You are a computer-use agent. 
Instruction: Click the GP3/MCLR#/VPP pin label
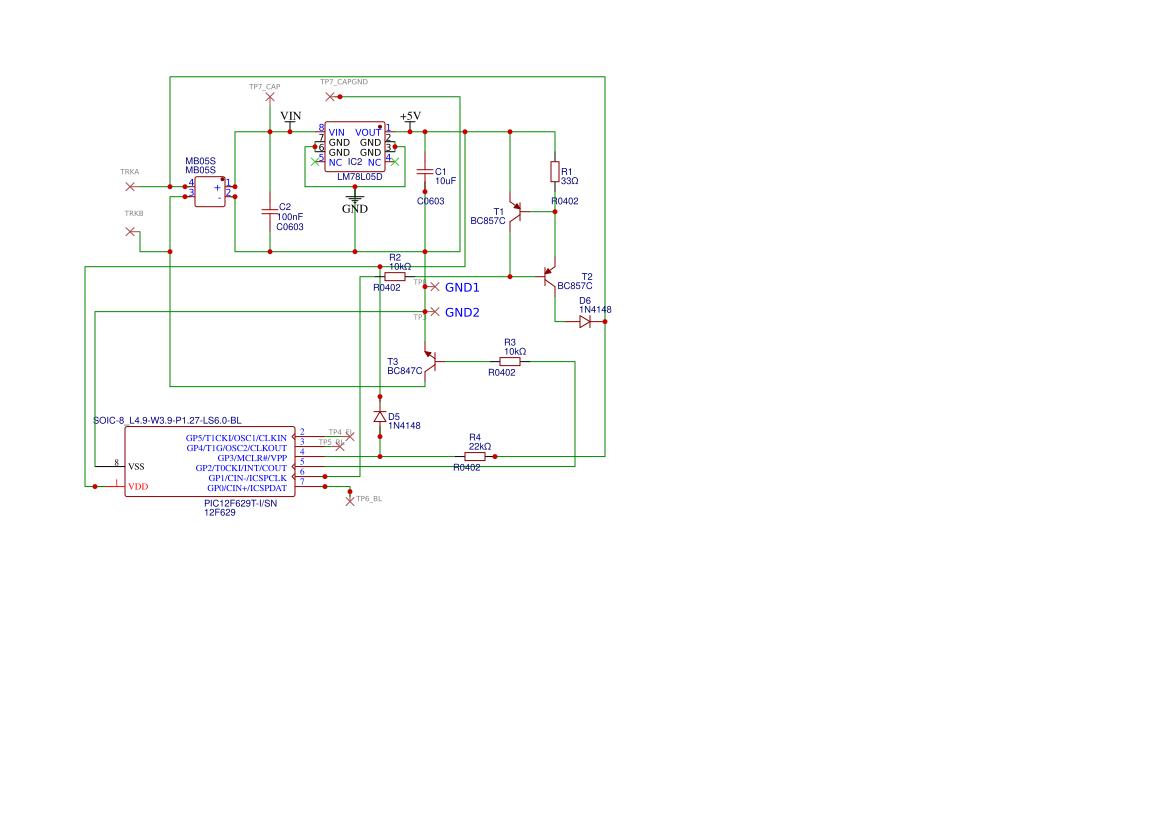pyautogui.click(x=252, y=458)
